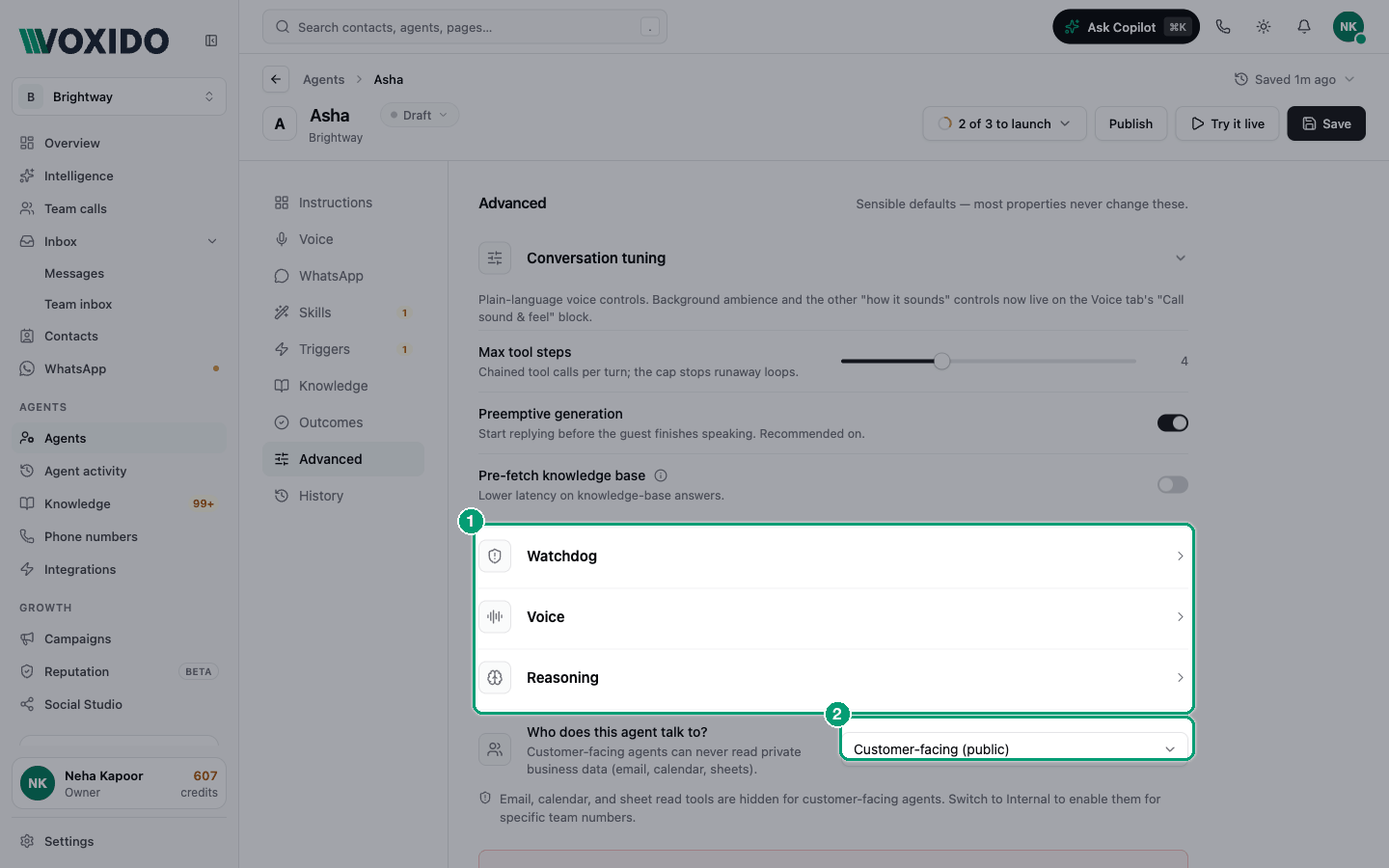
Task: Open the NK user avatar menu
Action: coord(1348,27)
